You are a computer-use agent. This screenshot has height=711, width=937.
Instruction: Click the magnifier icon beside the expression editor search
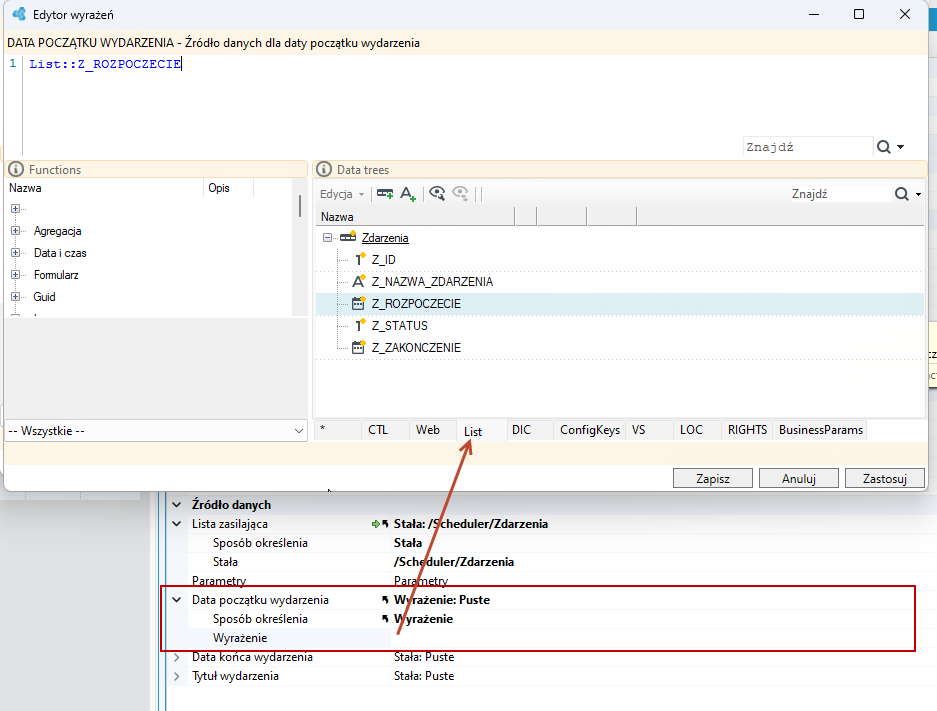point(884,147)
